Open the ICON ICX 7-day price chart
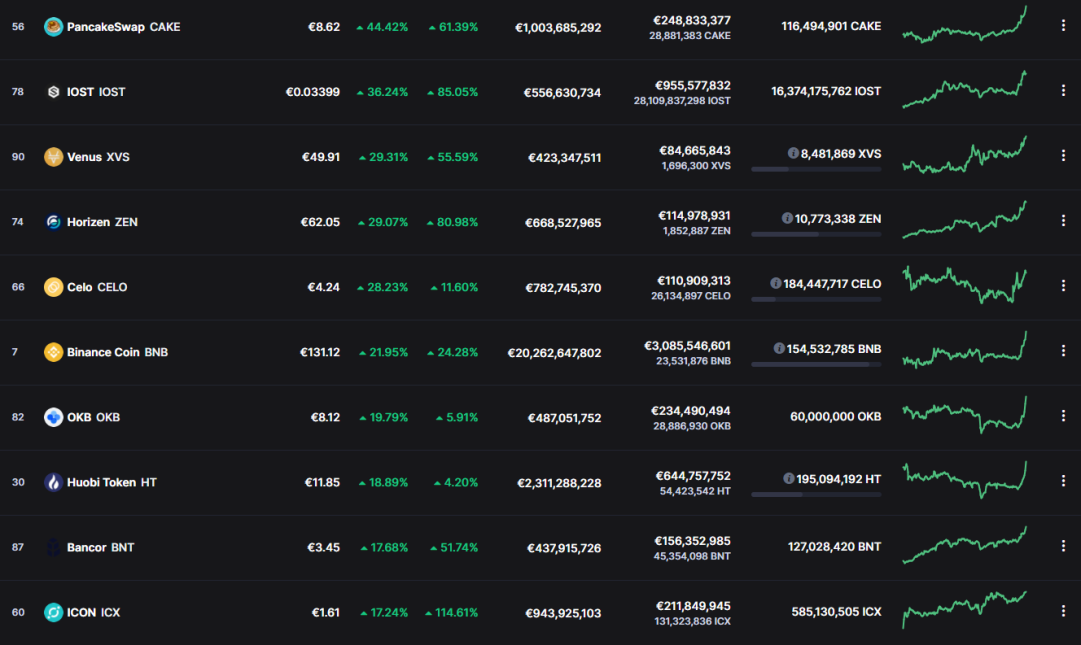Image resolution: width=1081 pixels, height=645 pixels. (x=964, y=610)
